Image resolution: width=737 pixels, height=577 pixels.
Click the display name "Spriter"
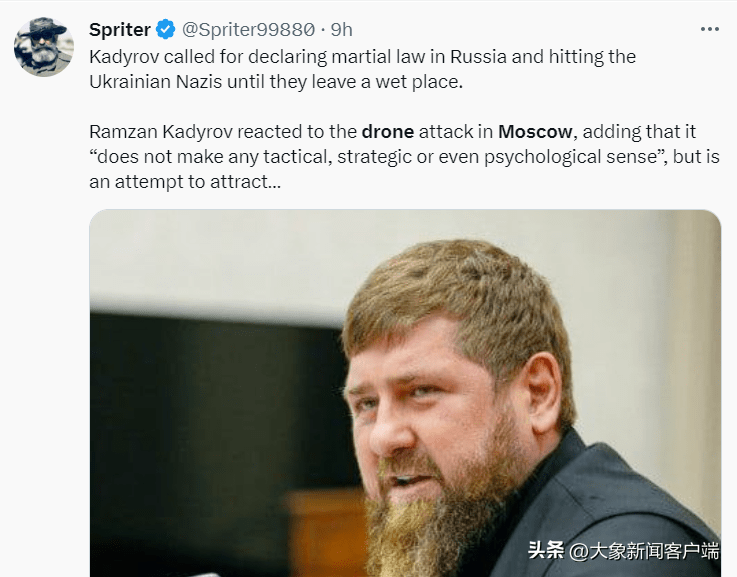coord(120,30)
